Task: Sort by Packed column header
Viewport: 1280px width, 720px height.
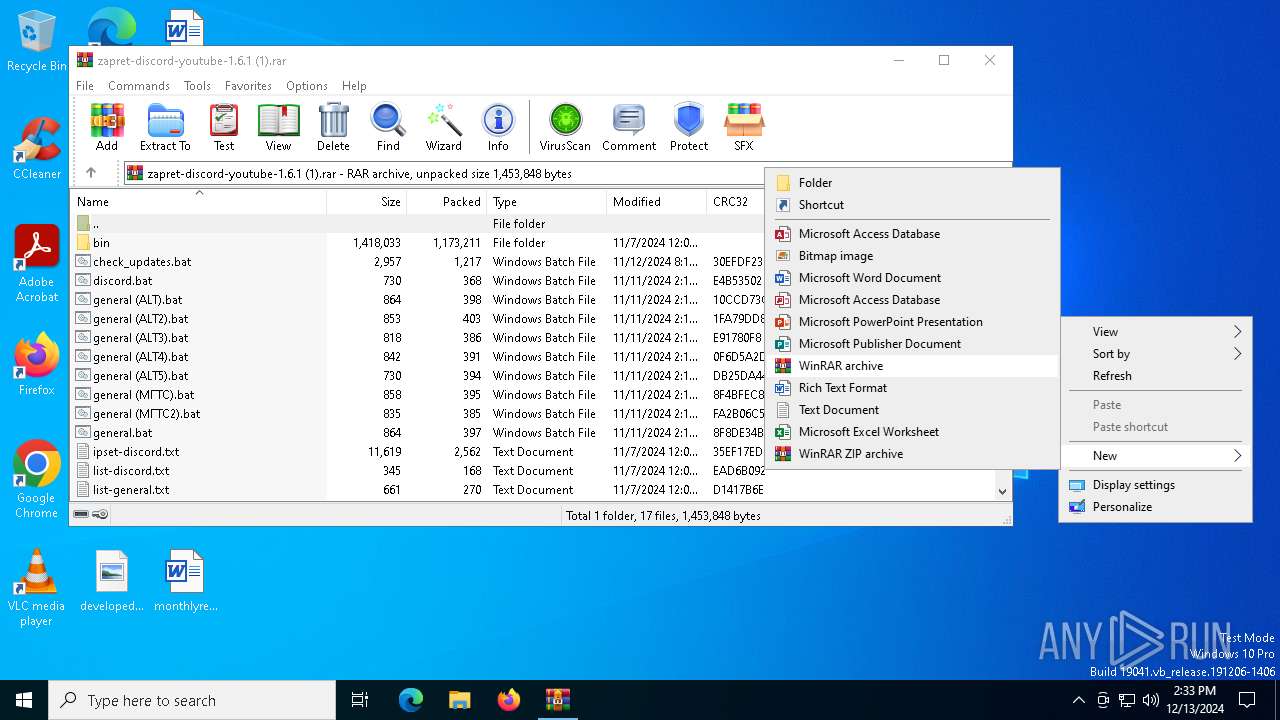Action: [x=446, y=202]
